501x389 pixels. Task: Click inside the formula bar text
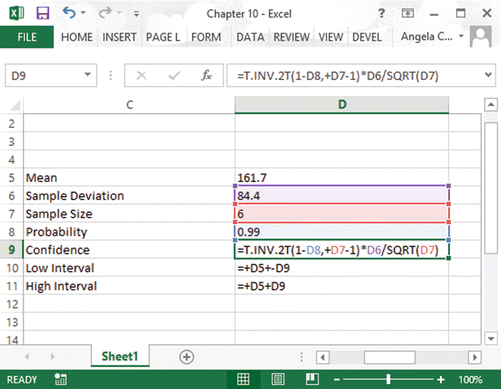click(x=338, y=76)
